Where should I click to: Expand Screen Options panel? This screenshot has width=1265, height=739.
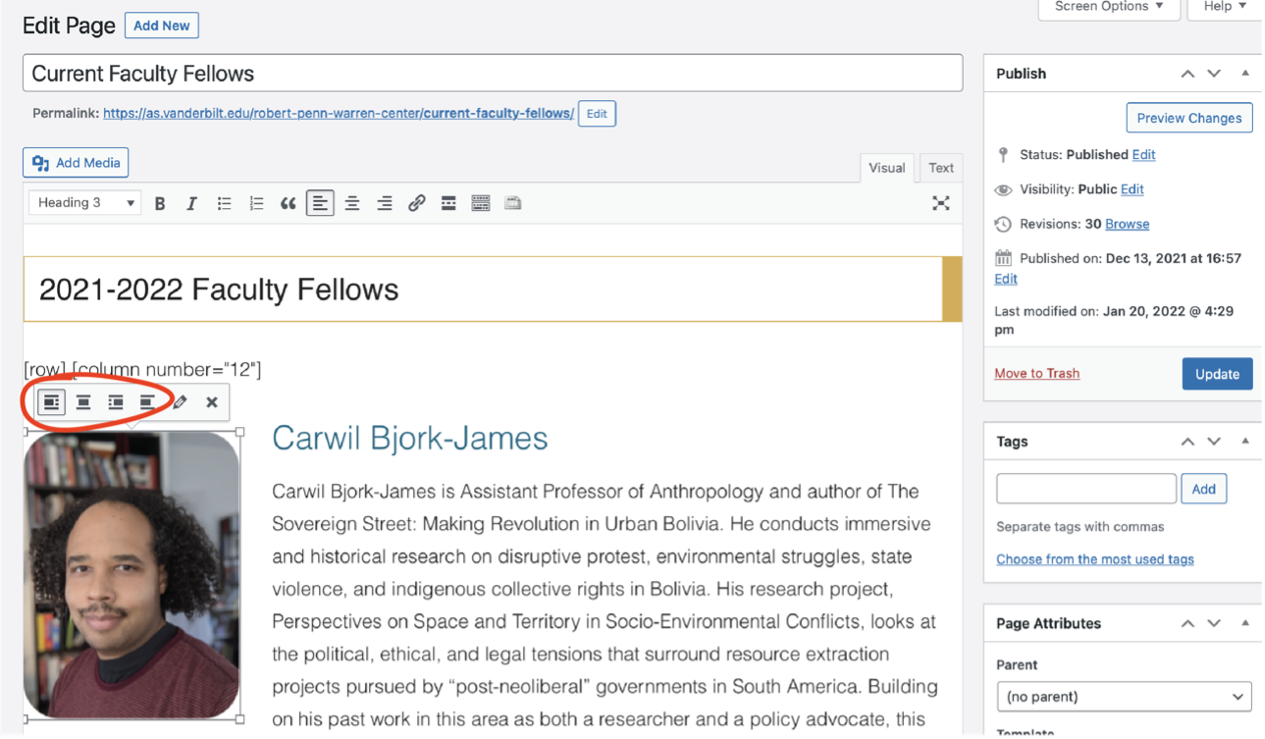click(1109, 7)
